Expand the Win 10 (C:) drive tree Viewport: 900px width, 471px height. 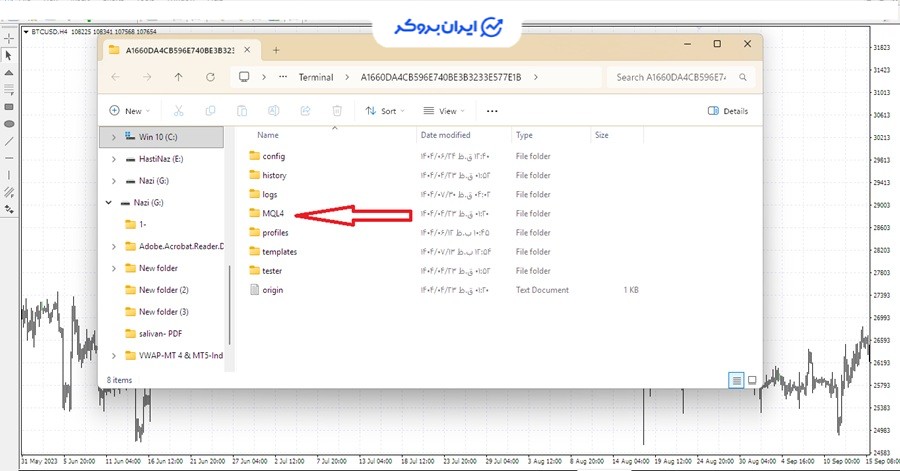pos(113,136)
